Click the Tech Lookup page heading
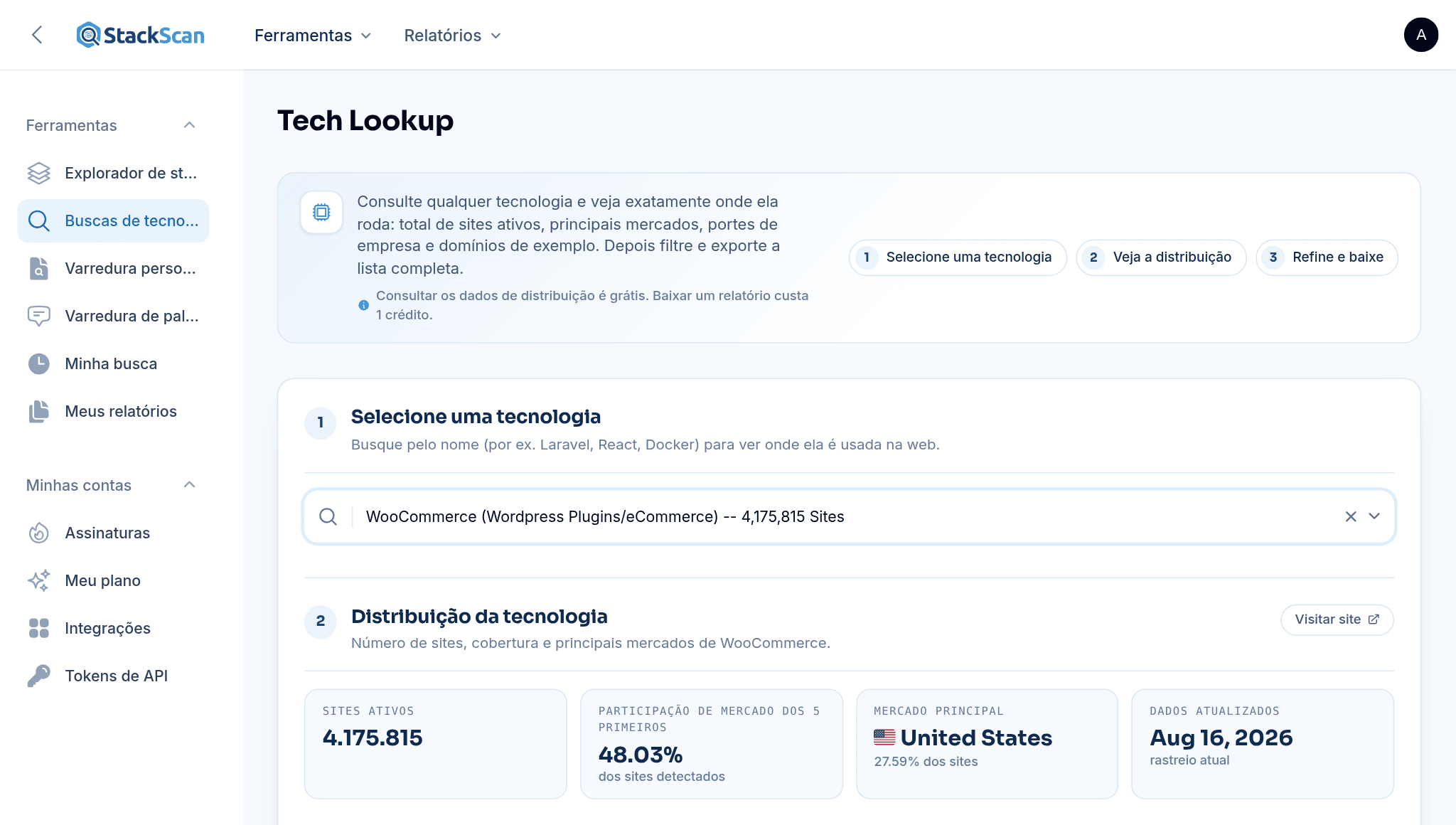Screen dimensions: 1456x825 (365, 120)
